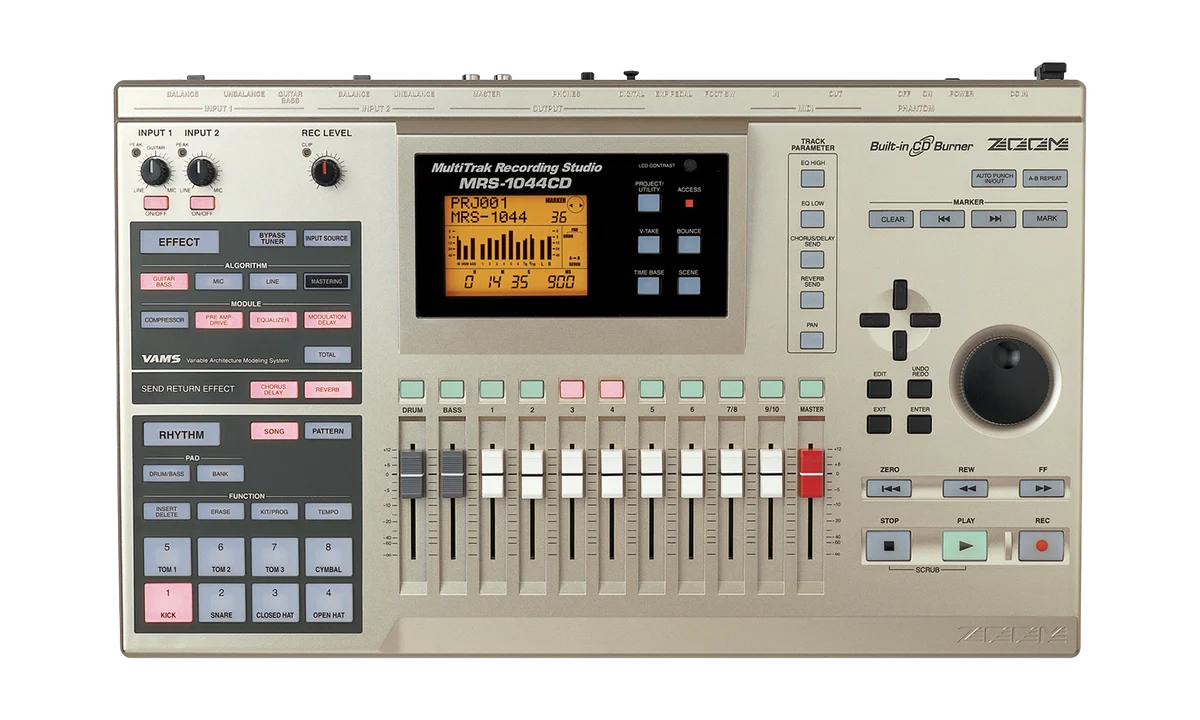The width and height of the screenshot is (1200, 720).
Task: Select the EQ HIGH track parameter key
Action: click(812, 178)
